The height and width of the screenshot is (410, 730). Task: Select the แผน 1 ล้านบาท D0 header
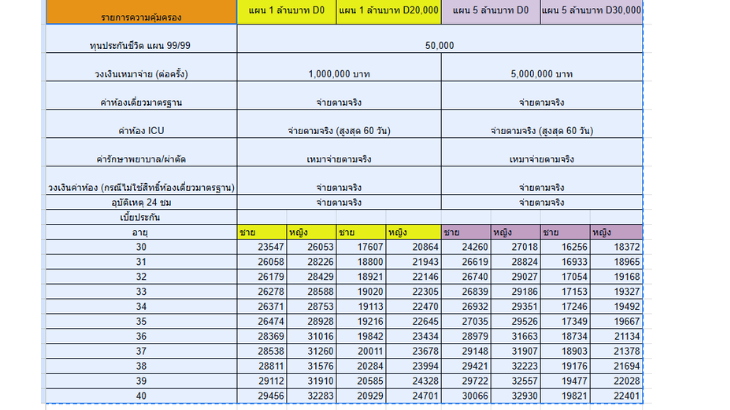pos(286,11)
